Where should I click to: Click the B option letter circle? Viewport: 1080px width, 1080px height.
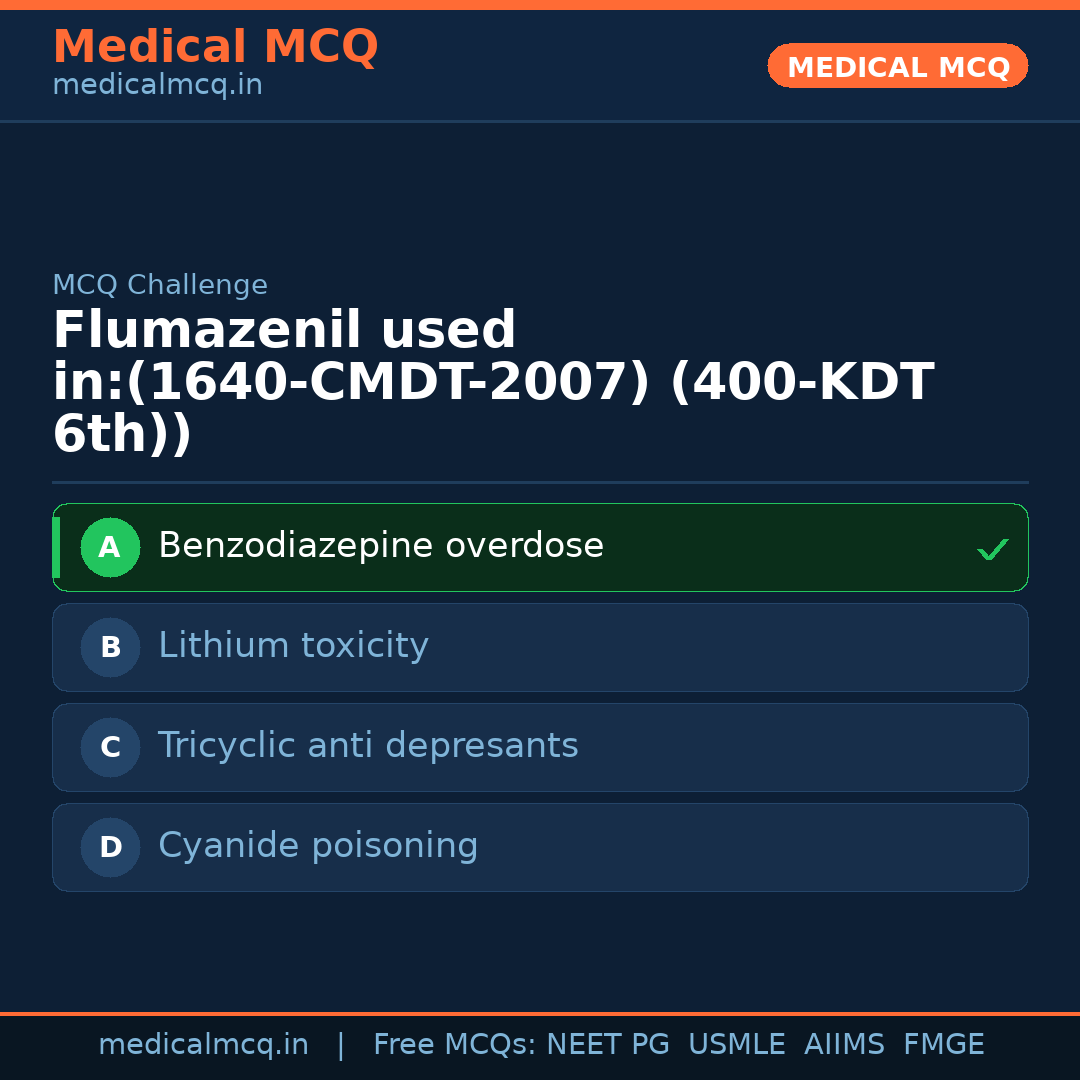coord(110,647)
